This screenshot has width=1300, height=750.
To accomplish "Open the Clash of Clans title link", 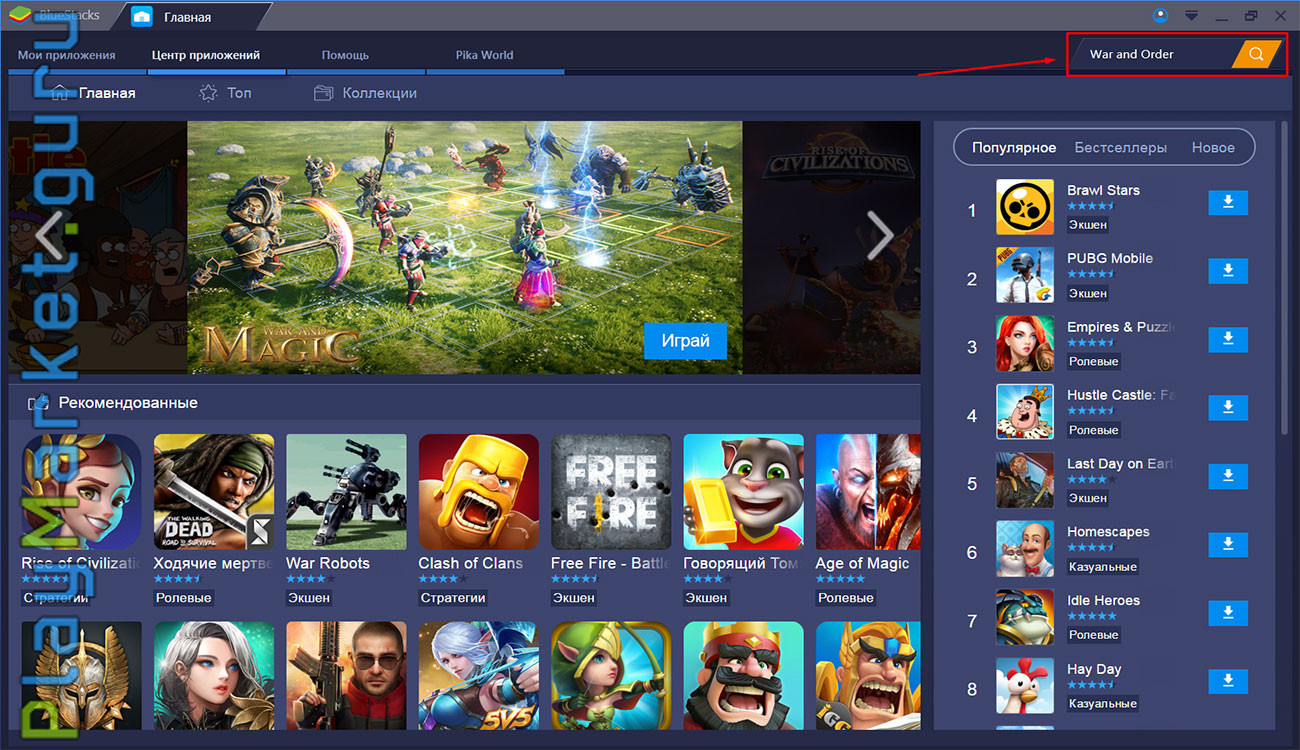I will 470,563.
